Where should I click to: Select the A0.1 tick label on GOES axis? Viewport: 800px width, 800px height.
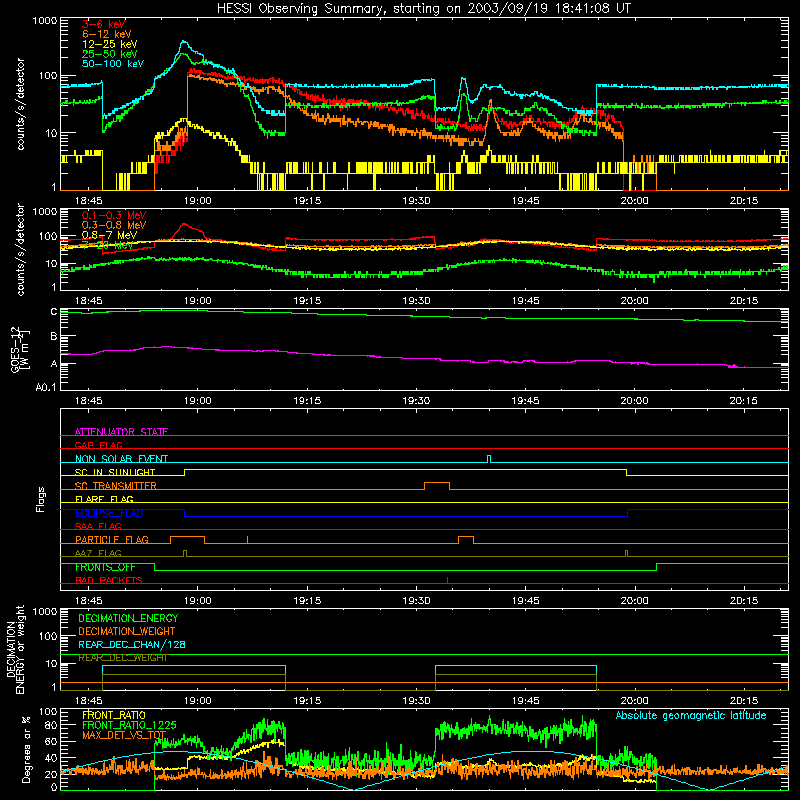tap(46, 387)
